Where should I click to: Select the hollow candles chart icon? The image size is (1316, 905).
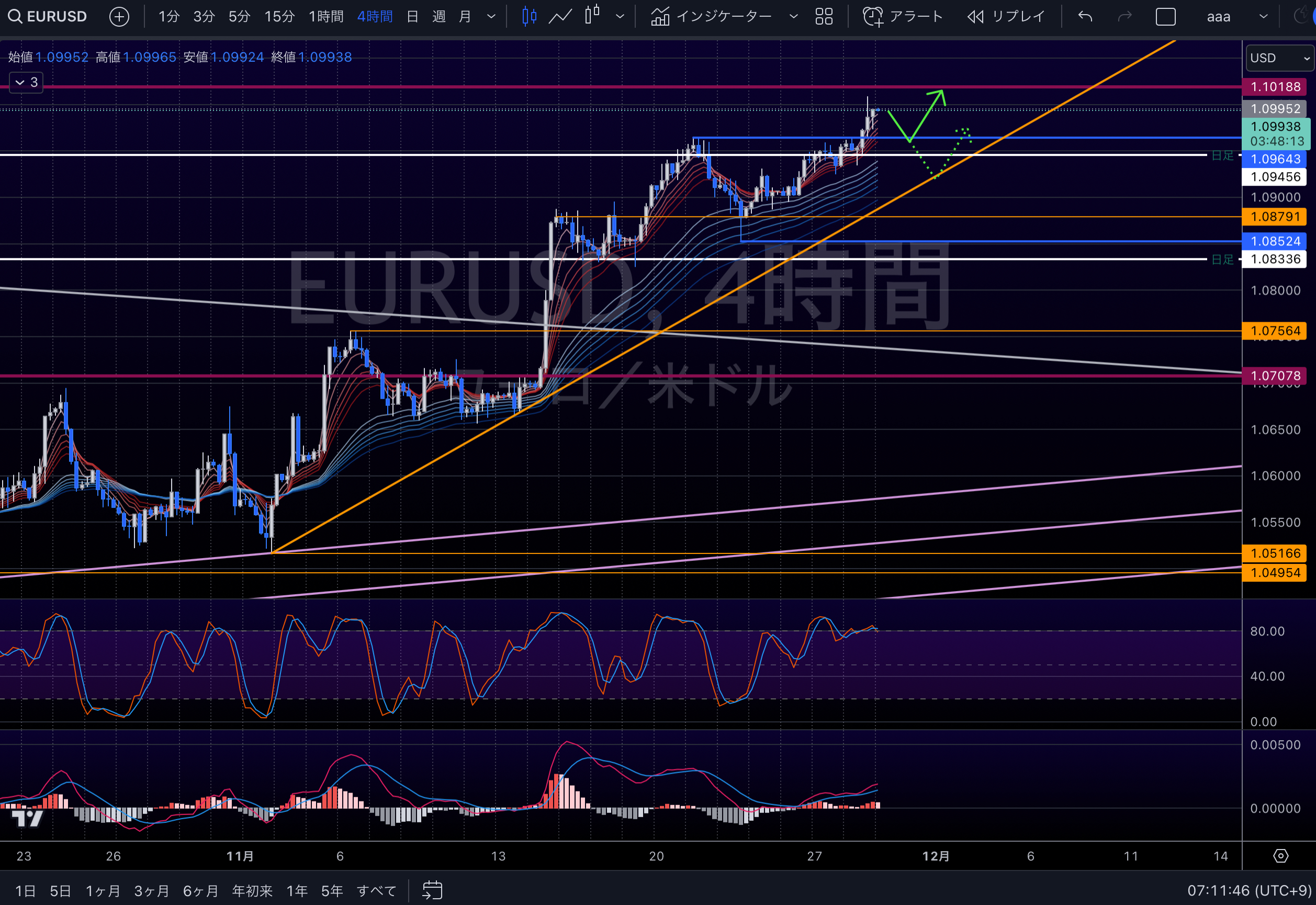[592, 16]
